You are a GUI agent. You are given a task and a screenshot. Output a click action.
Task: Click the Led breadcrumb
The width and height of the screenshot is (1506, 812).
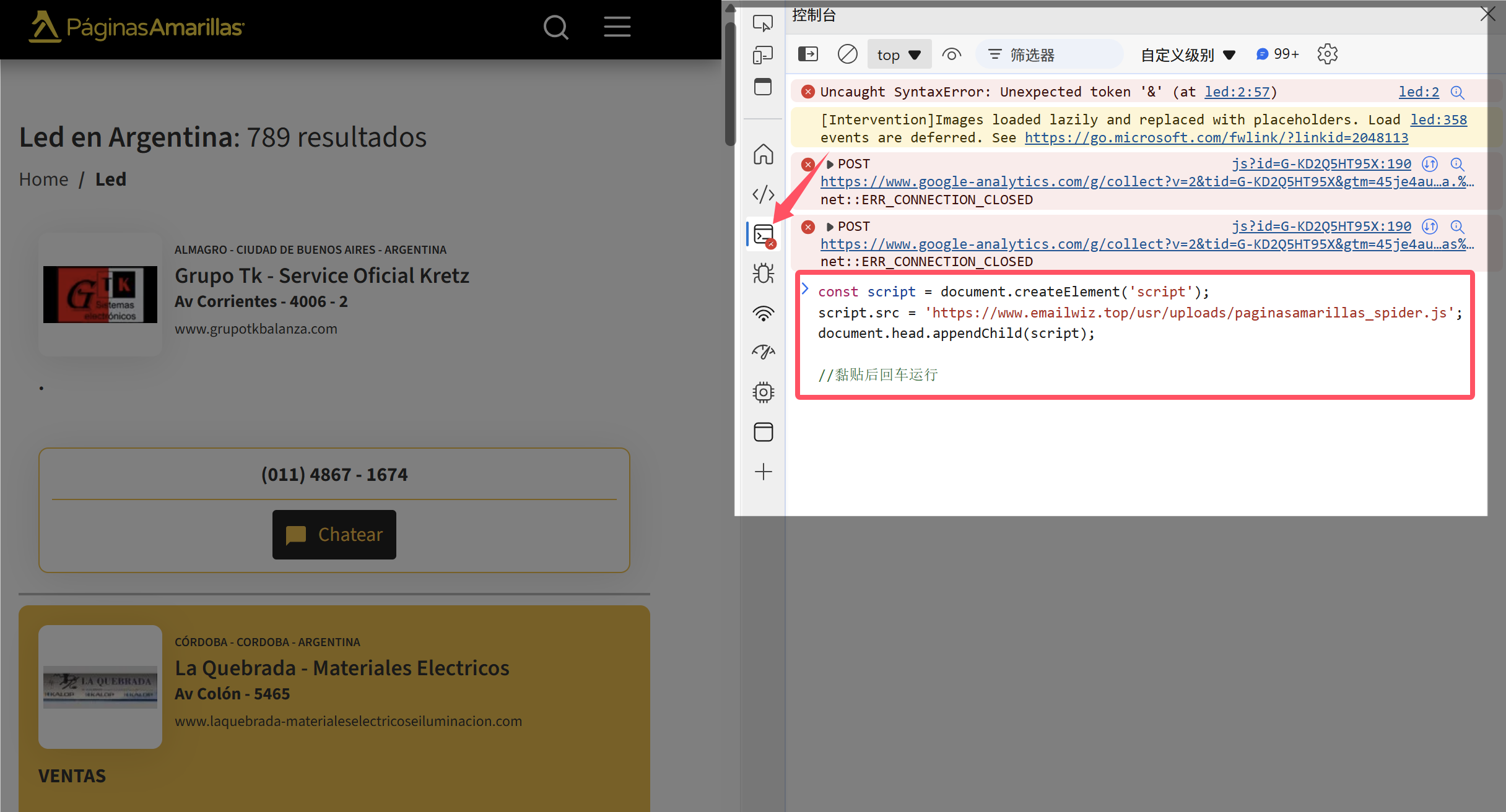111,179
